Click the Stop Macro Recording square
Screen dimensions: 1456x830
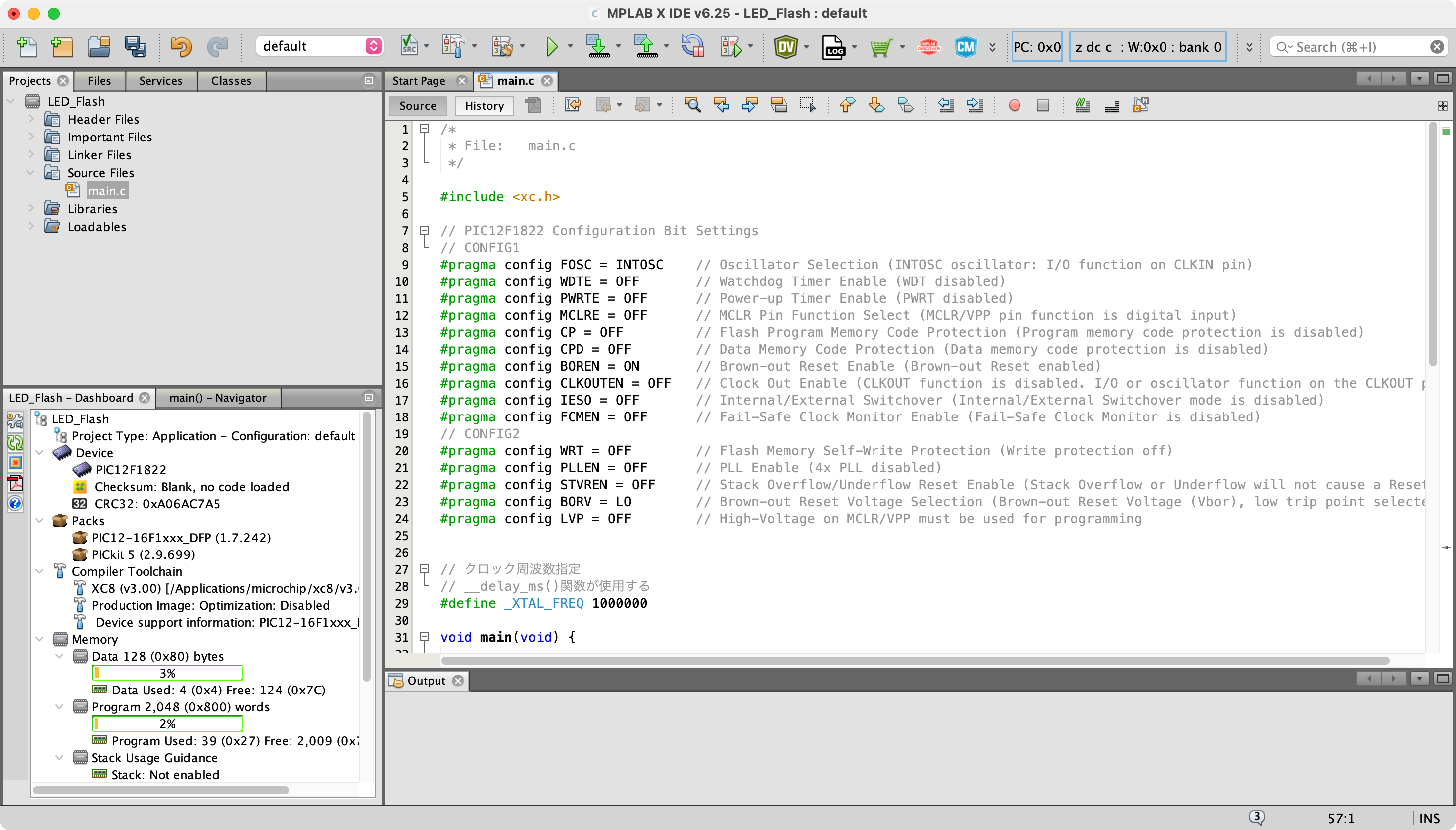(x=1043, y=105)
